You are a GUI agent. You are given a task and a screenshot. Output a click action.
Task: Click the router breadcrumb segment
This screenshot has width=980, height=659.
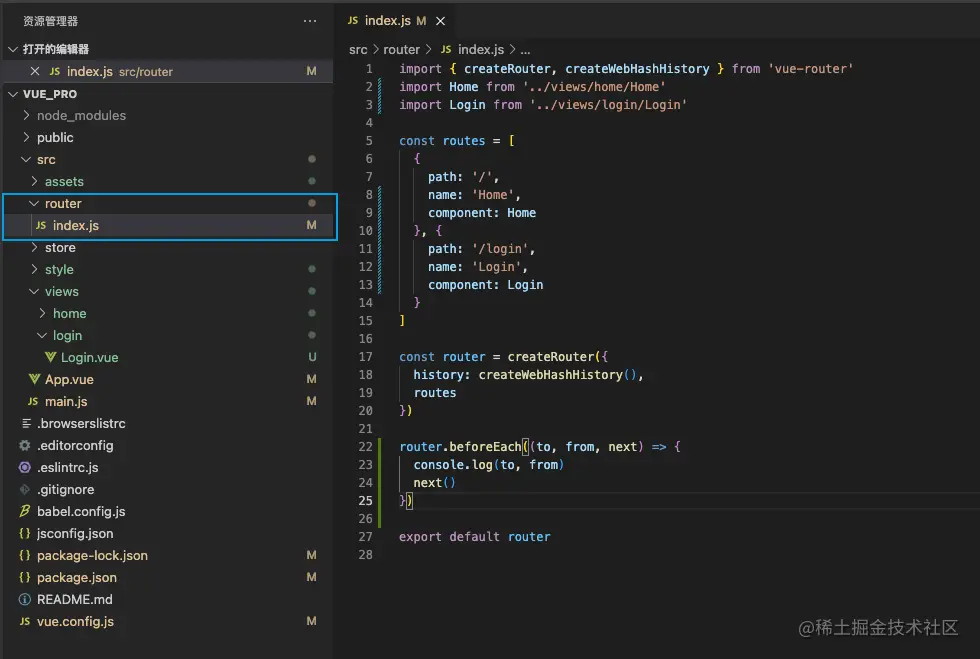[x=401, y=49]
